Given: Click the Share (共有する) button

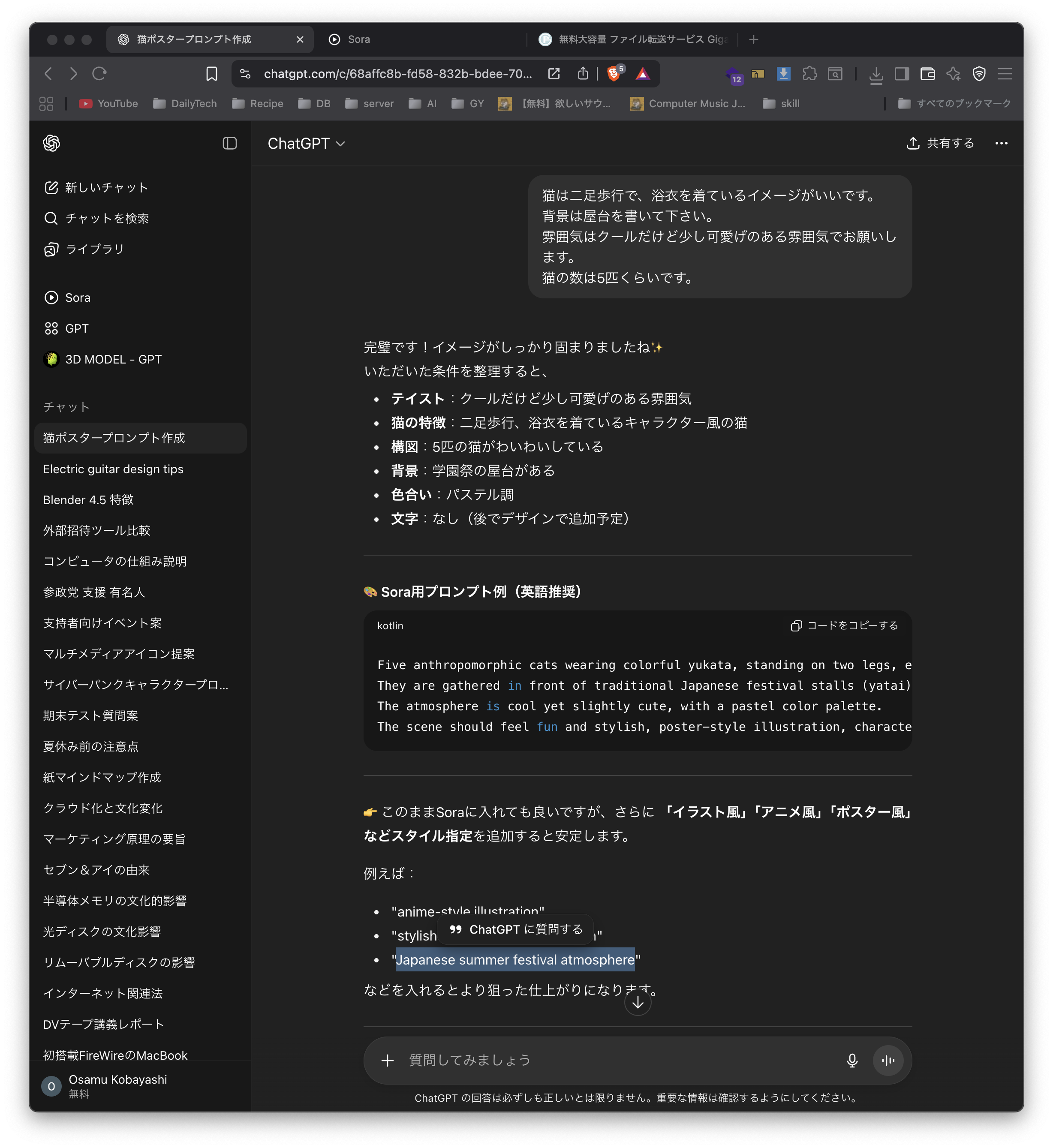Looking at the screenshot, I should coord(940,143).
